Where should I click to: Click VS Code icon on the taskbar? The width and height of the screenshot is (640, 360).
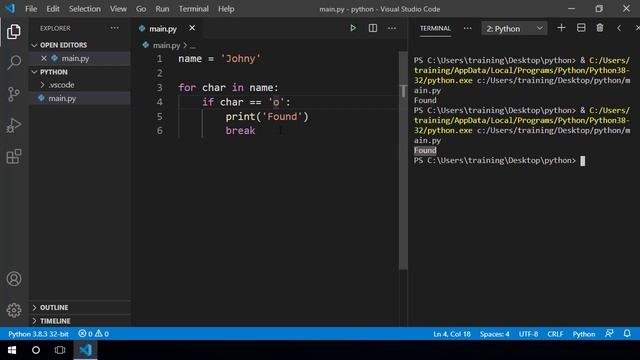pyautogui.click(x=86, y=350)
